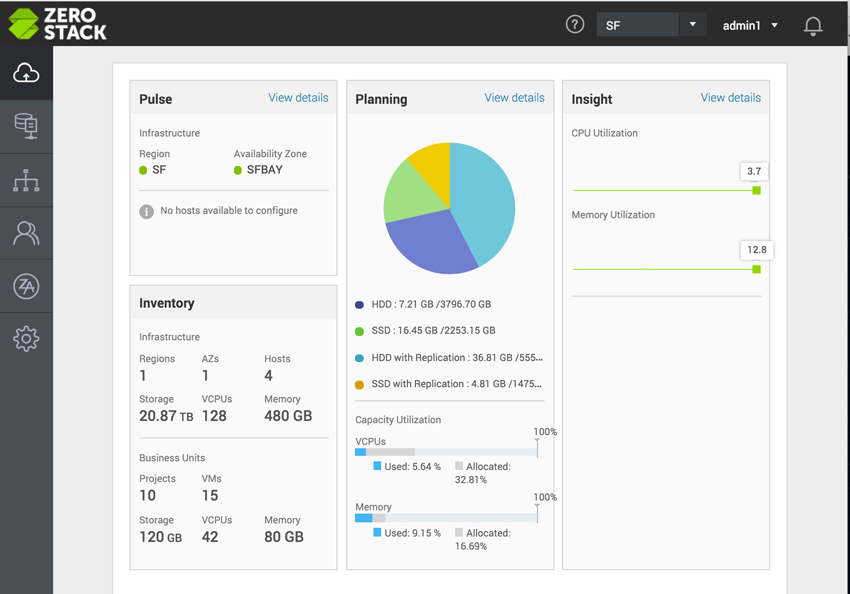Click the VCPUs capacity utilization bar
The image size is (850, 594).
(446, 452)
